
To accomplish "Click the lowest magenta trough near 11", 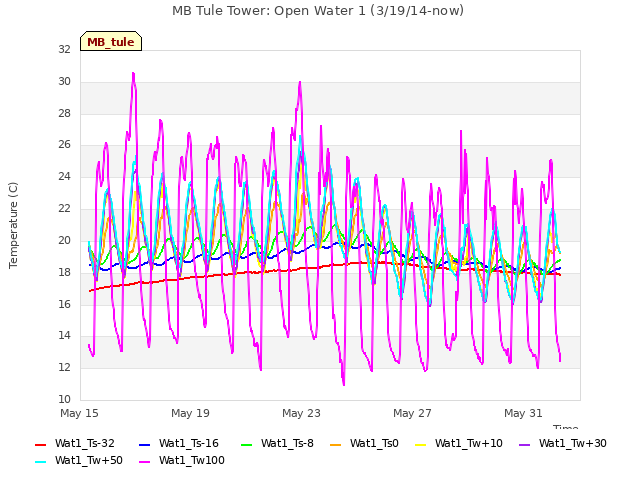I will tap(344, 384).
